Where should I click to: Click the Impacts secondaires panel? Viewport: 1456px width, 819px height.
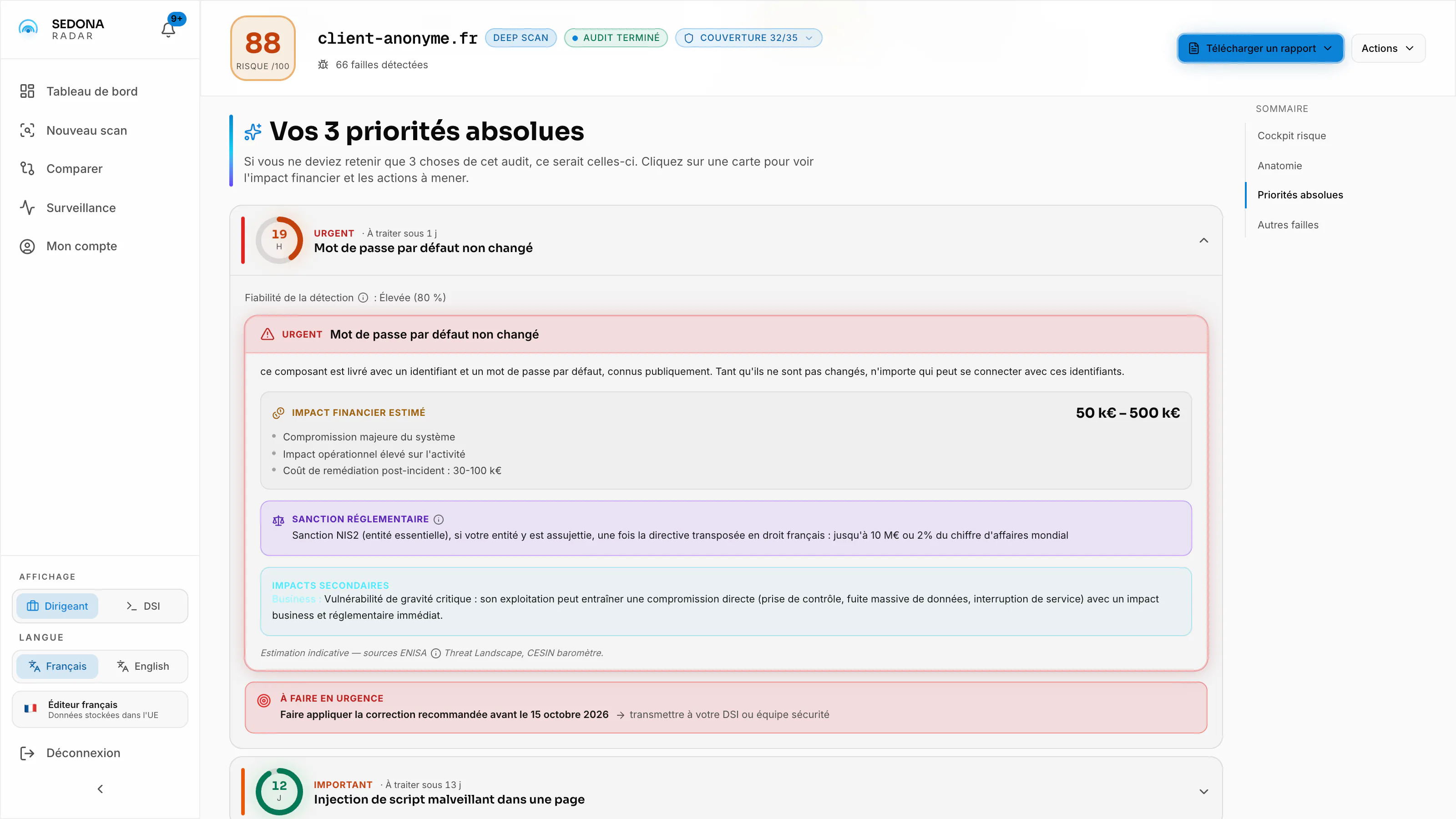coord(726,602)
